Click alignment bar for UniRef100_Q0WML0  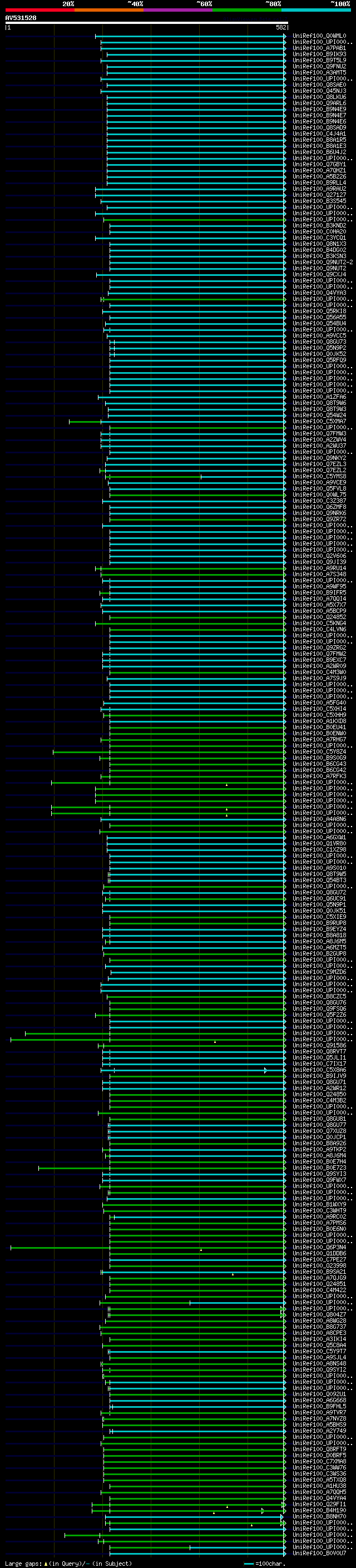(x=190, y=36)
